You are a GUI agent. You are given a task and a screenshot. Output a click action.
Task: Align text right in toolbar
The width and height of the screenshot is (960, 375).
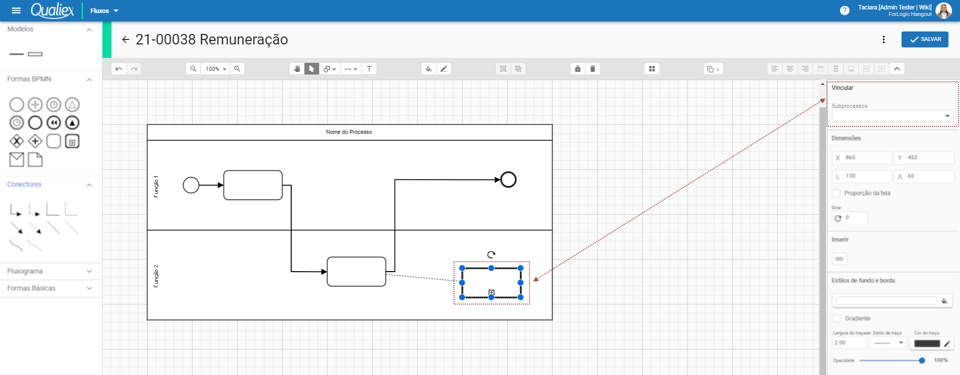pyautogui.click(x=805, y=69)
